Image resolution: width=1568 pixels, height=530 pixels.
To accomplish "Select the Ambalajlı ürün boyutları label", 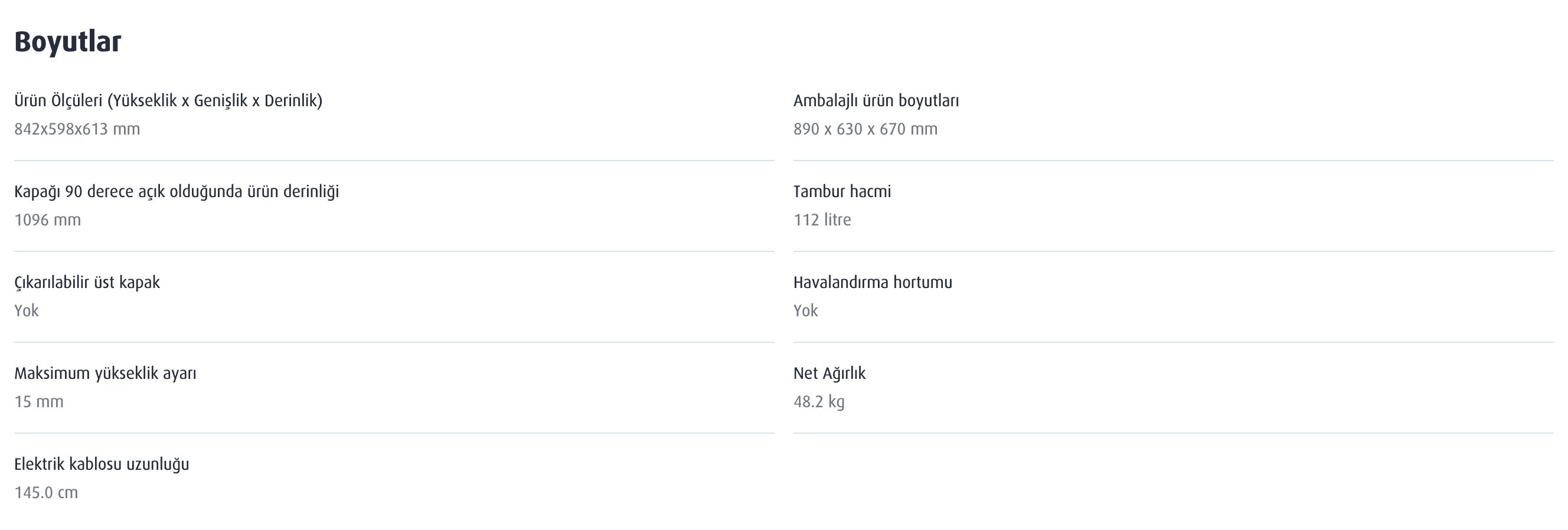I will pyautogui.click(x=876, y=100).
